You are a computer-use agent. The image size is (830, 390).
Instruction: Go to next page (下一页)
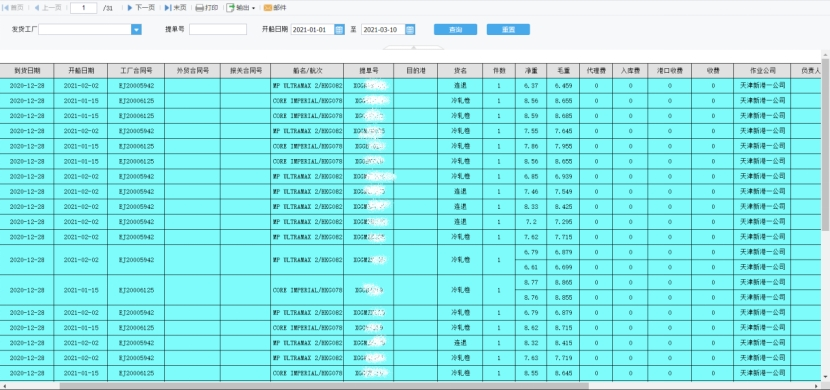click(141, 8)
